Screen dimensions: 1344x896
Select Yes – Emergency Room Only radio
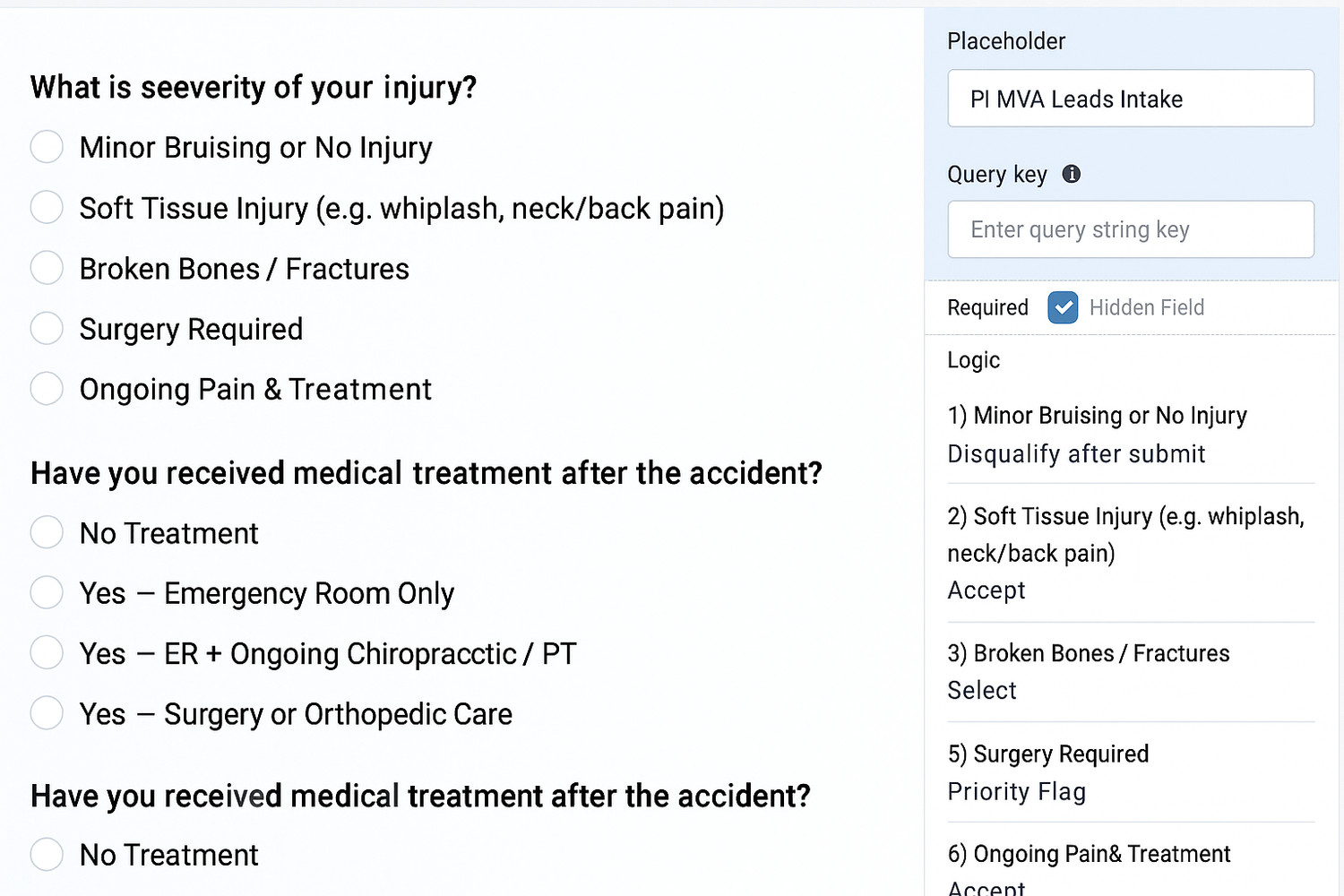(47, 592)
